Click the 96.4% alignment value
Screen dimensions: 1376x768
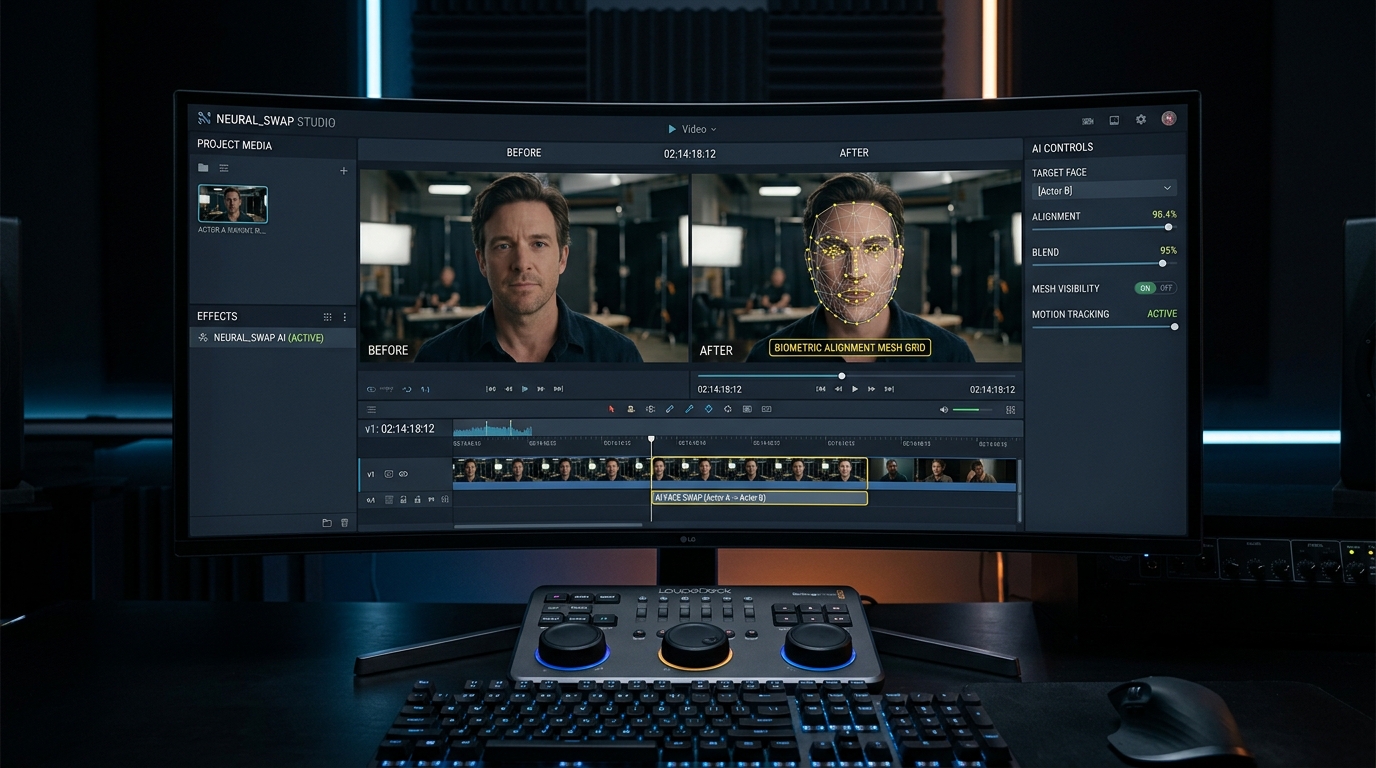click(1164, 215)
